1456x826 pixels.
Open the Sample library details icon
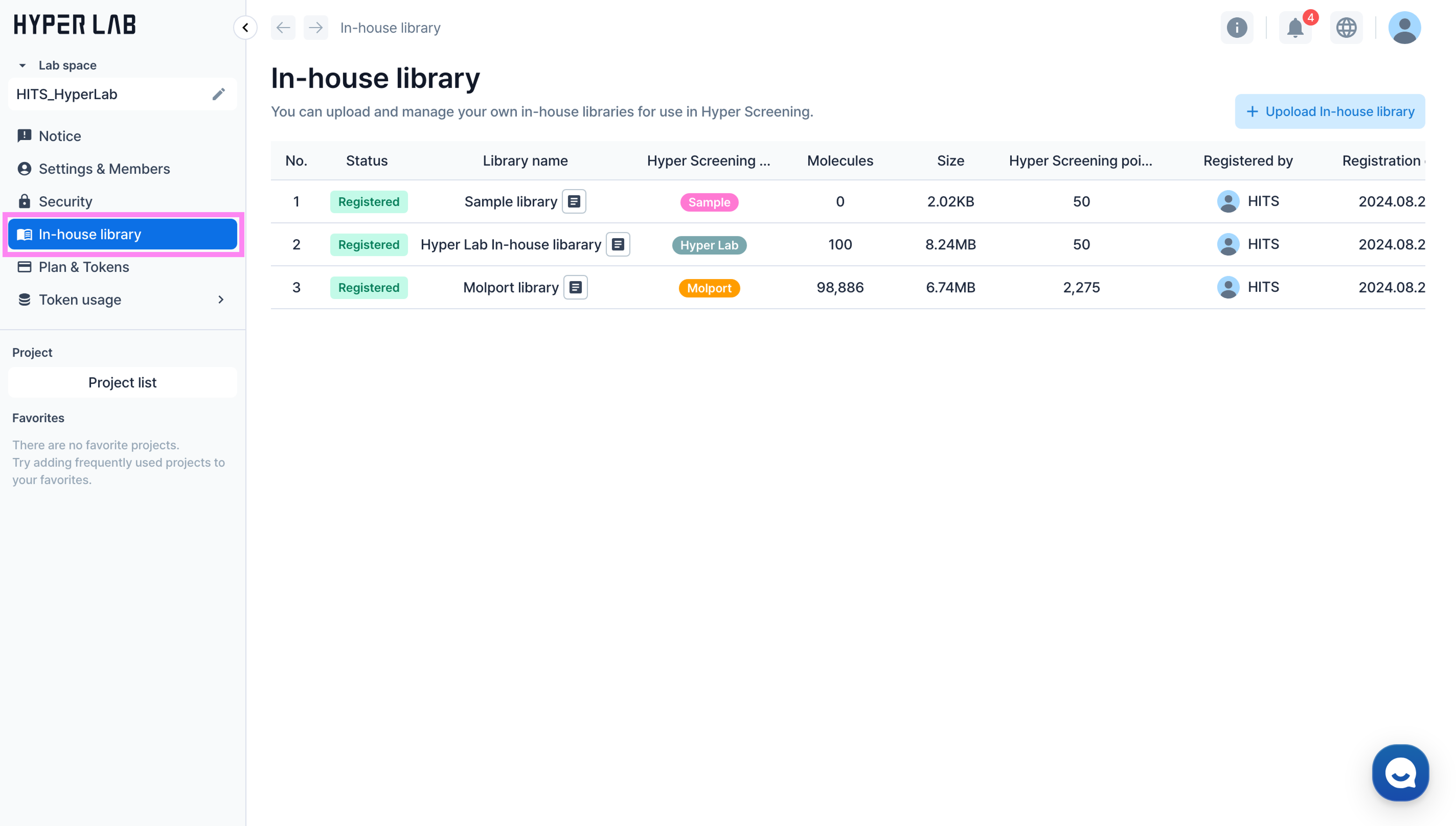click(574, 202)
